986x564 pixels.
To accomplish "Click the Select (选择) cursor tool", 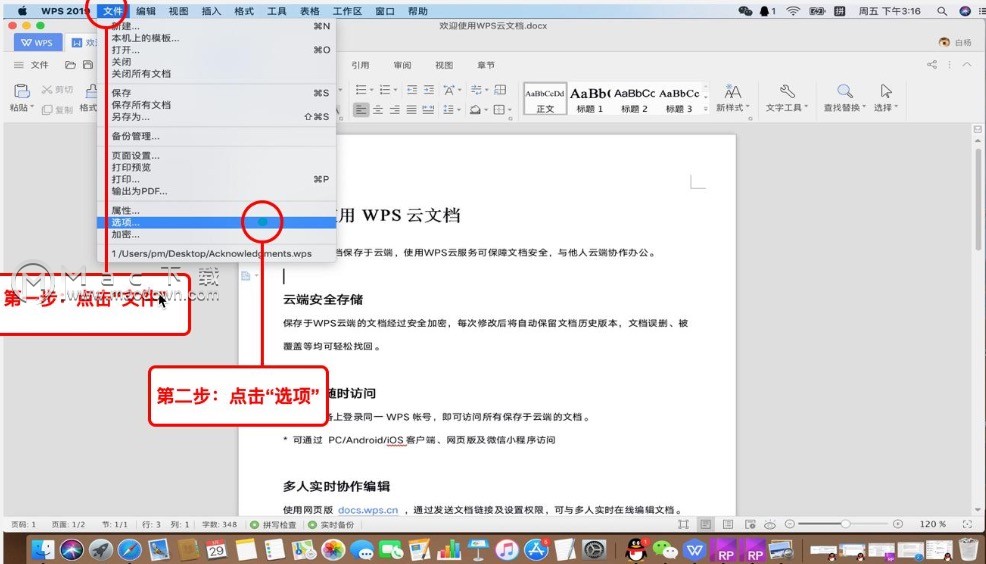I will point(886,91).
